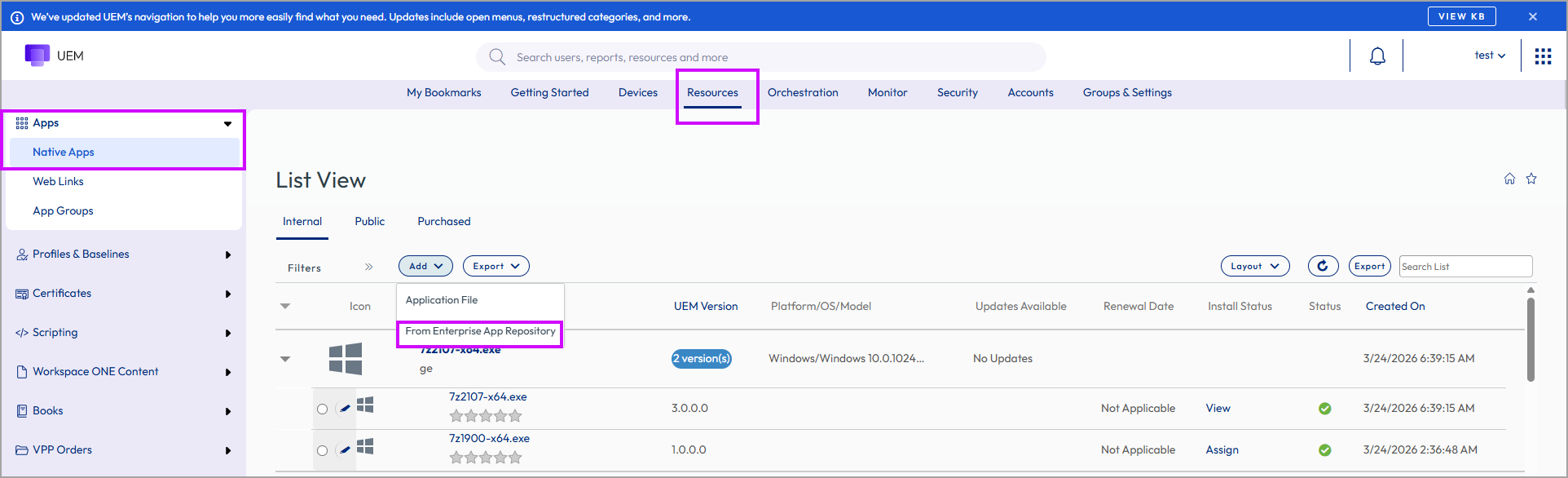
Task: Click the search magnifier icon
Action: click(497, 56)
